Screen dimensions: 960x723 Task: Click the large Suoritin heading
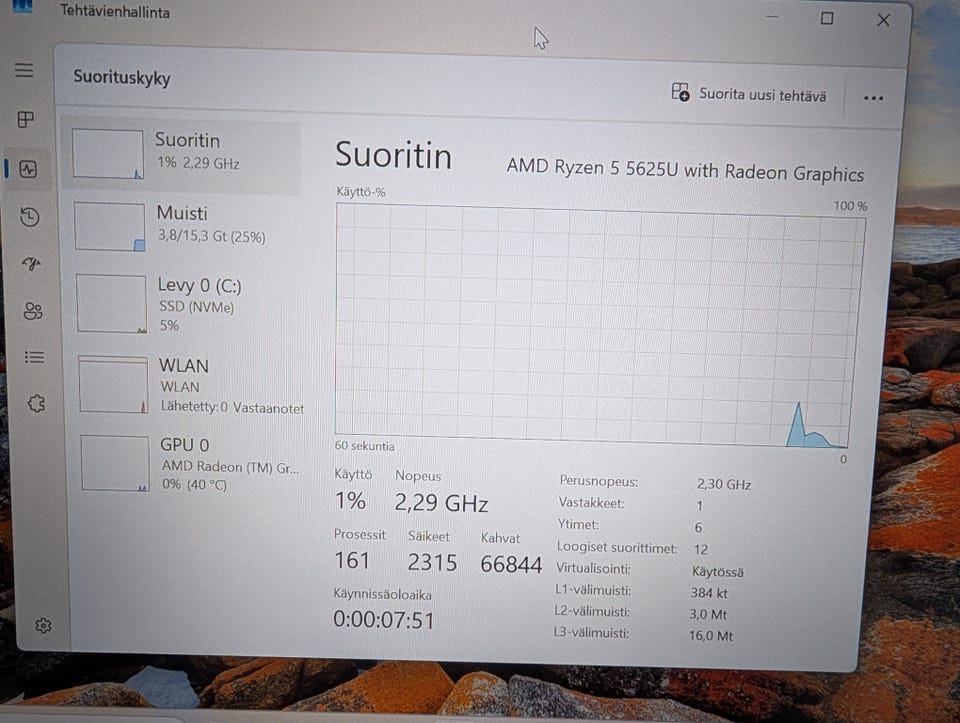393,155
